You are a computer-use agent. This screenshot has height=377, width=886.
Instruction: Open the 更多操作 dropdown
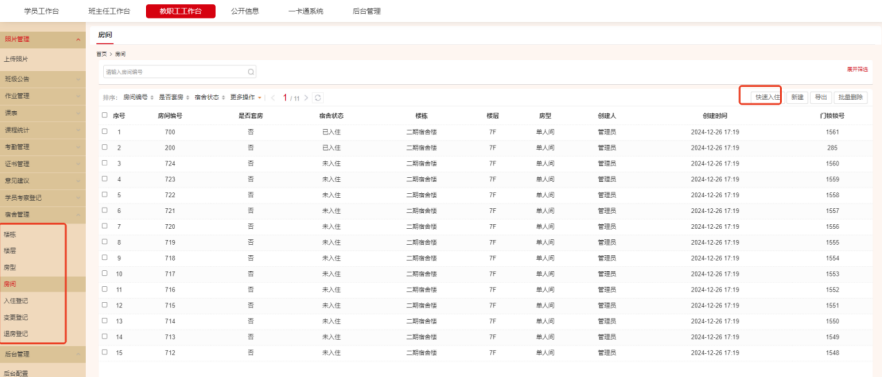tap(246, 98)
